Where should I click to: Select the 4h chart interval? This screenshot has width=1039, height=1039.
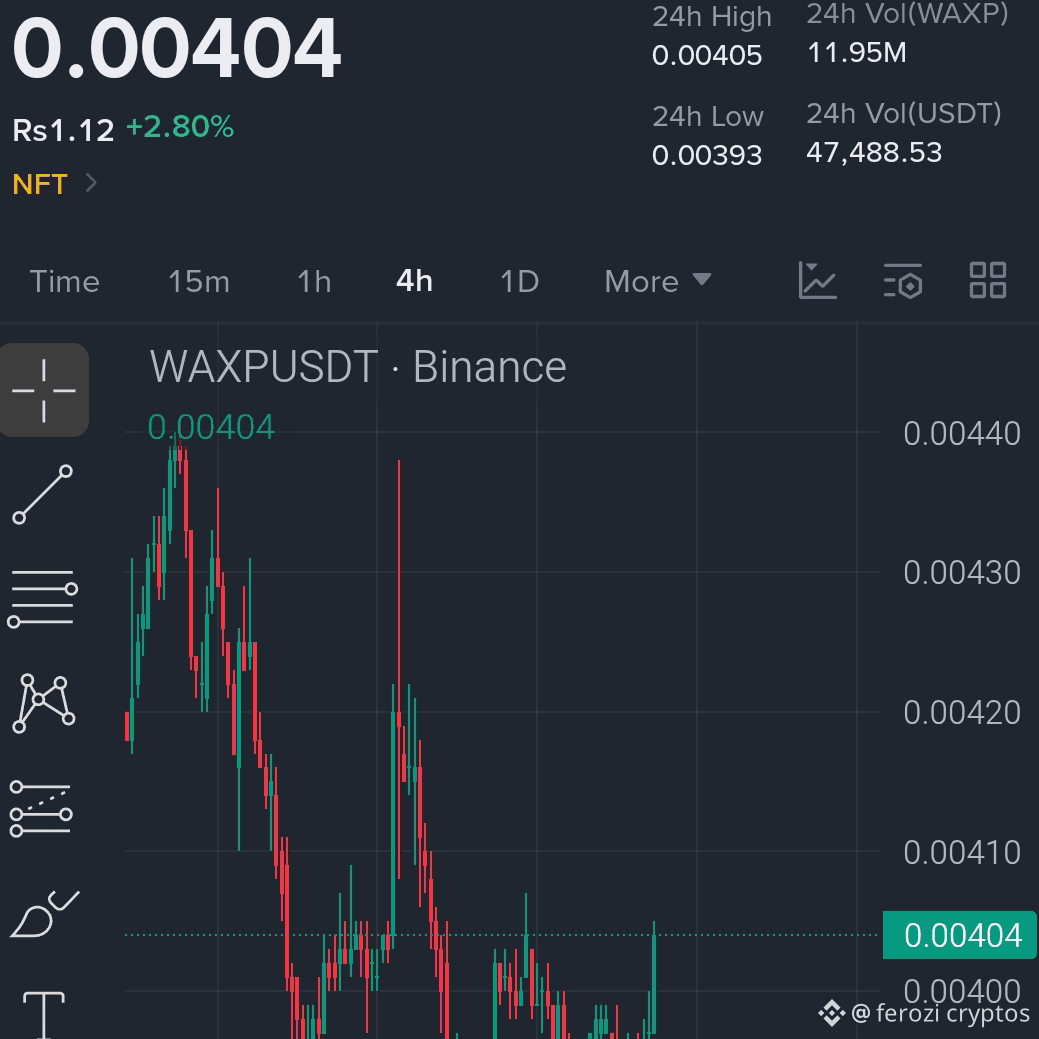coord(414,282)
